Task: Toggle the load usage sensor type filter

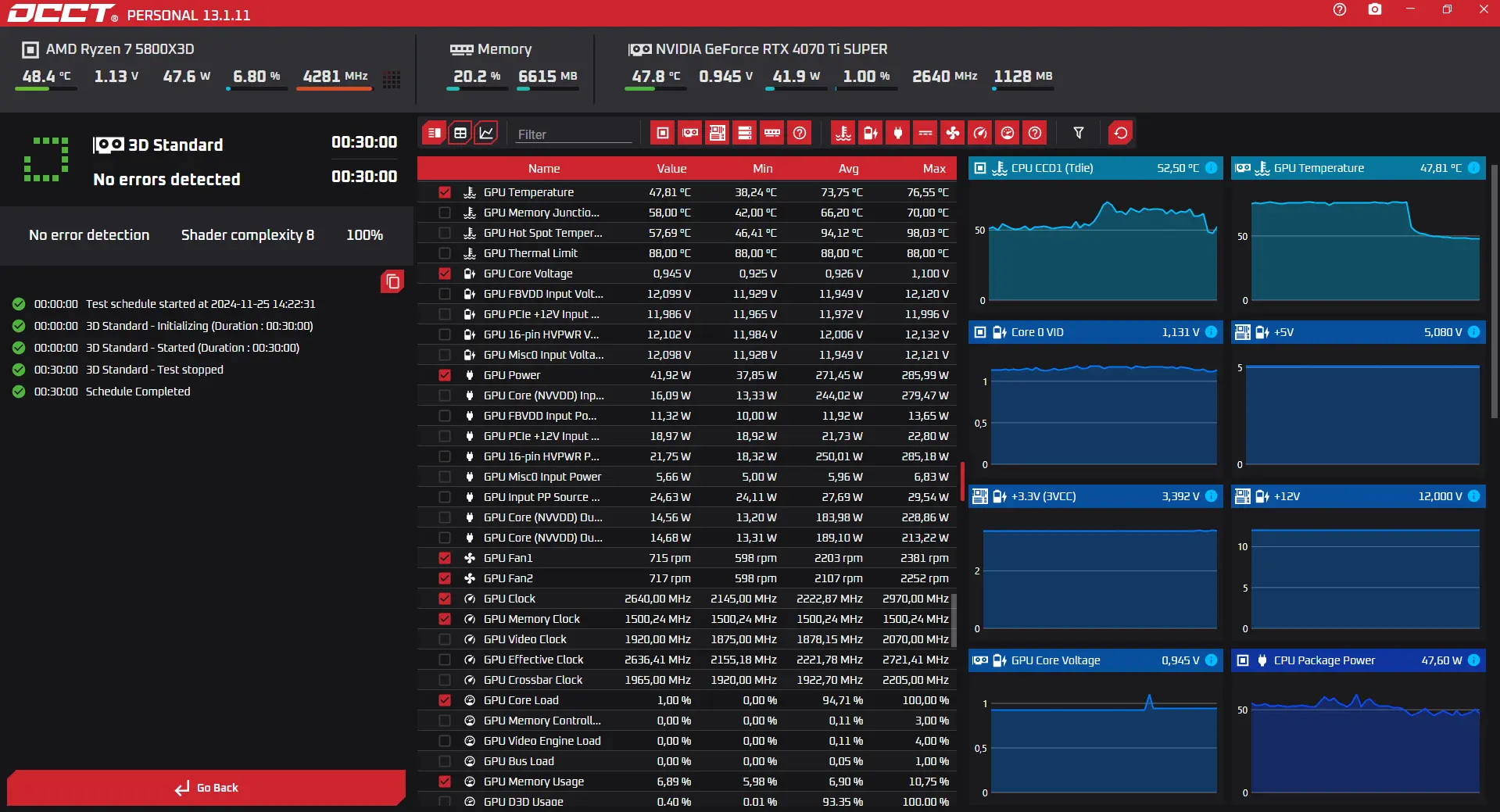Action: (x=1008, y=133)
